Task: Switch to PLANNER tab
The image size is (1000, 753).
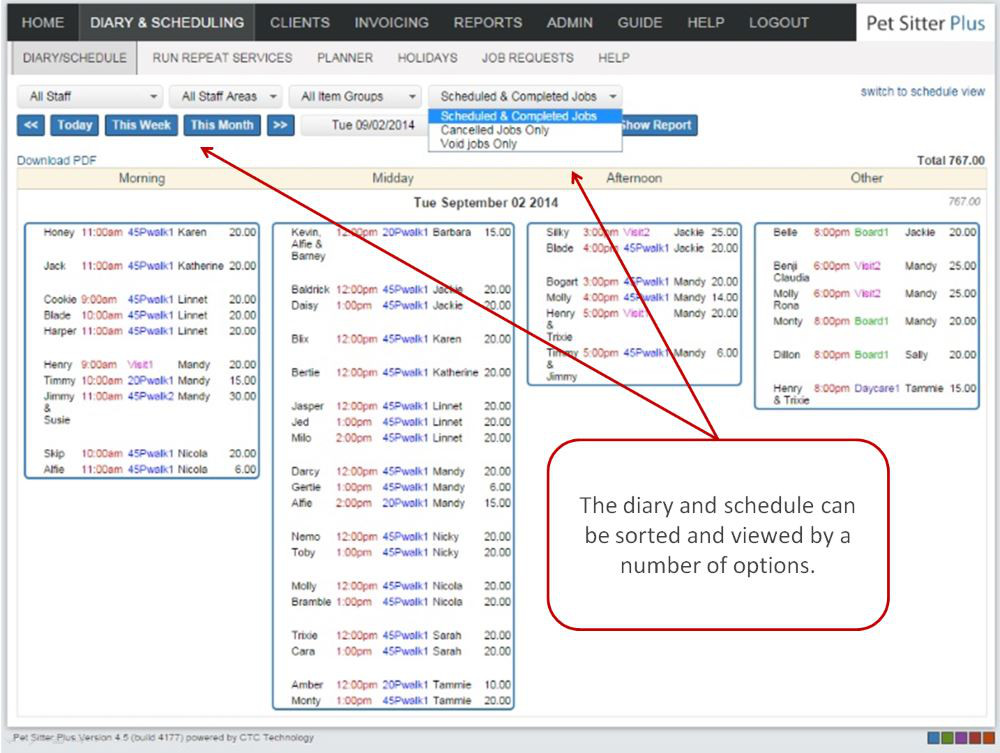Action: [x=345, y=57]
